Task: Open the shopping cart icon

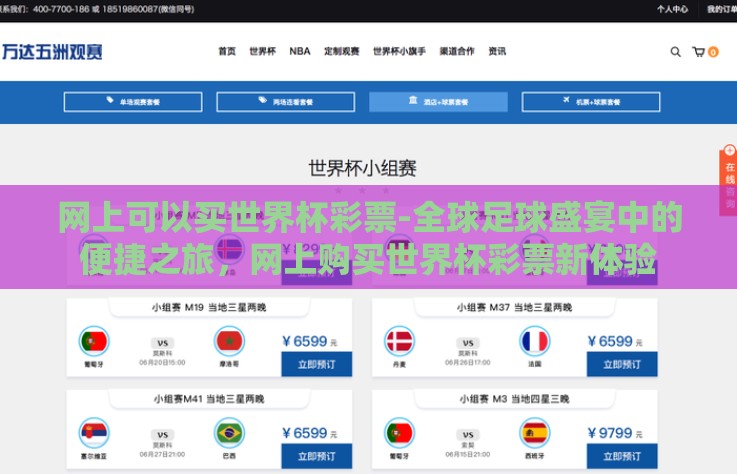Action: [x=698, y=52]
